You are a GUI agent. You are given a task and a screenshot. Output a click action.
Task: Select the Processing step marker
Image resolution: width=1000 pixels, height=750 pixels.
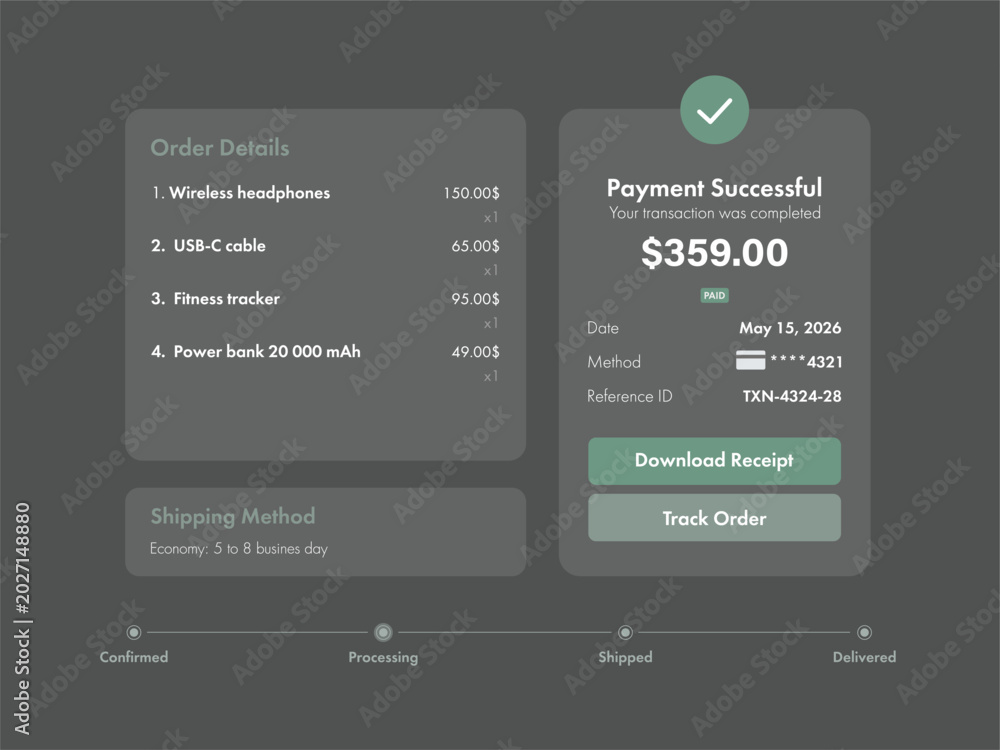[383, 633]
